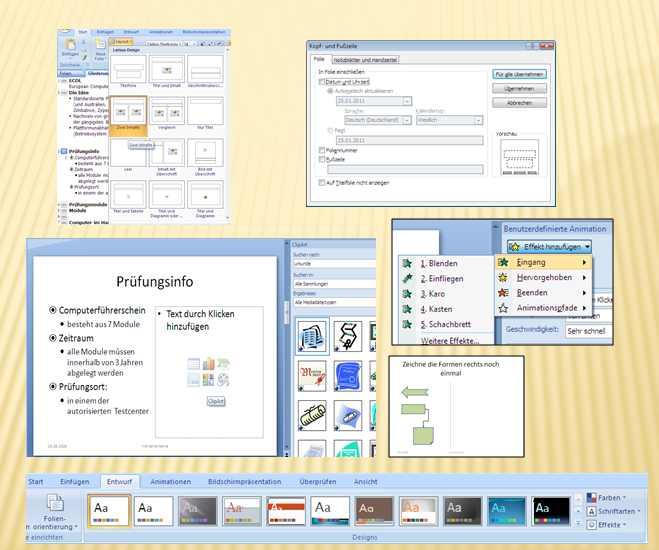Choose the '2. Einfliegen' effect
Image resolution: width=659 pixels, height=550 pixels.
click(445, 279)
